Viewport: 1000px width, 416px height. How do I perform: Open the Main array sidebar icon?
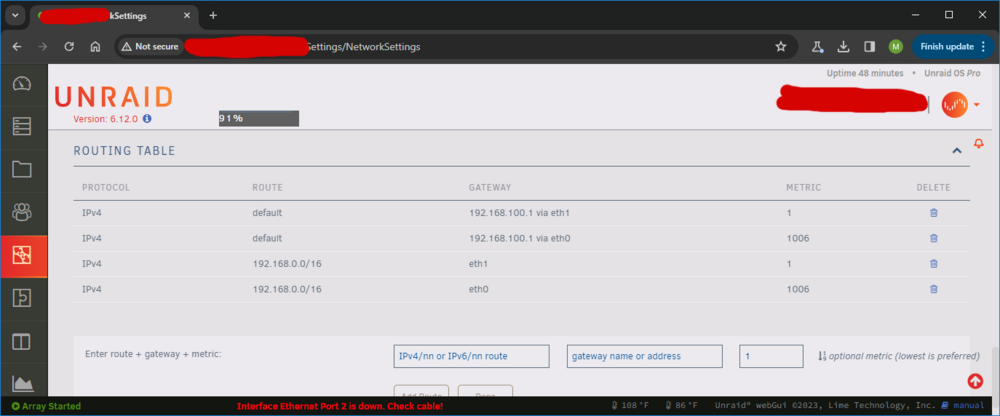pos(22,126)
